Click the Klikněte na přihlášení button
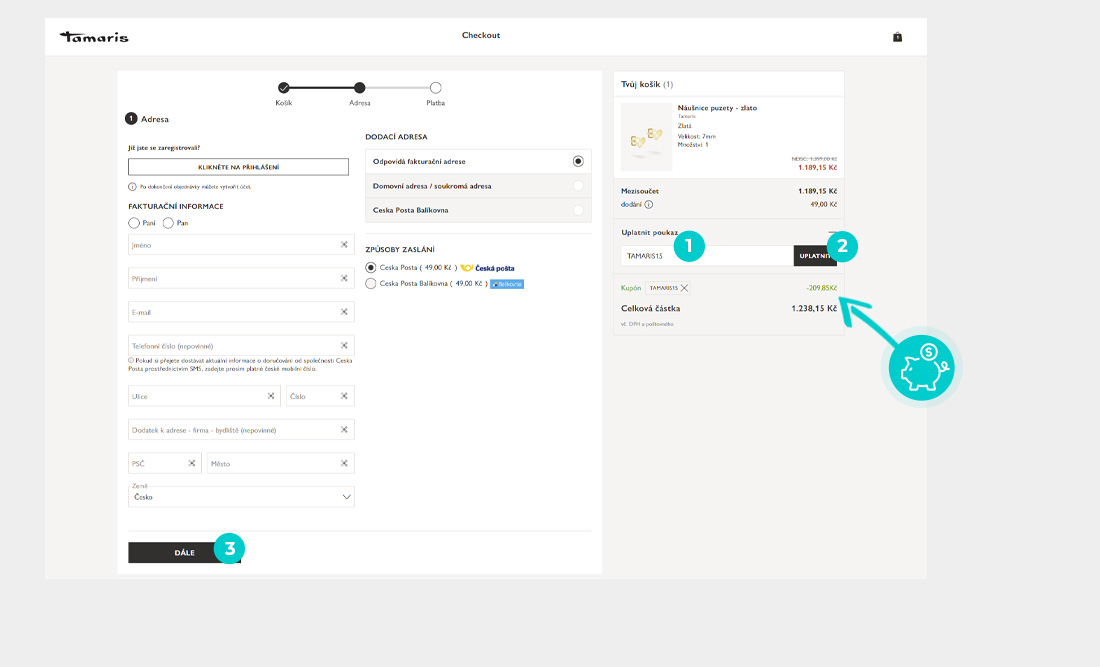 coord(238,167)
